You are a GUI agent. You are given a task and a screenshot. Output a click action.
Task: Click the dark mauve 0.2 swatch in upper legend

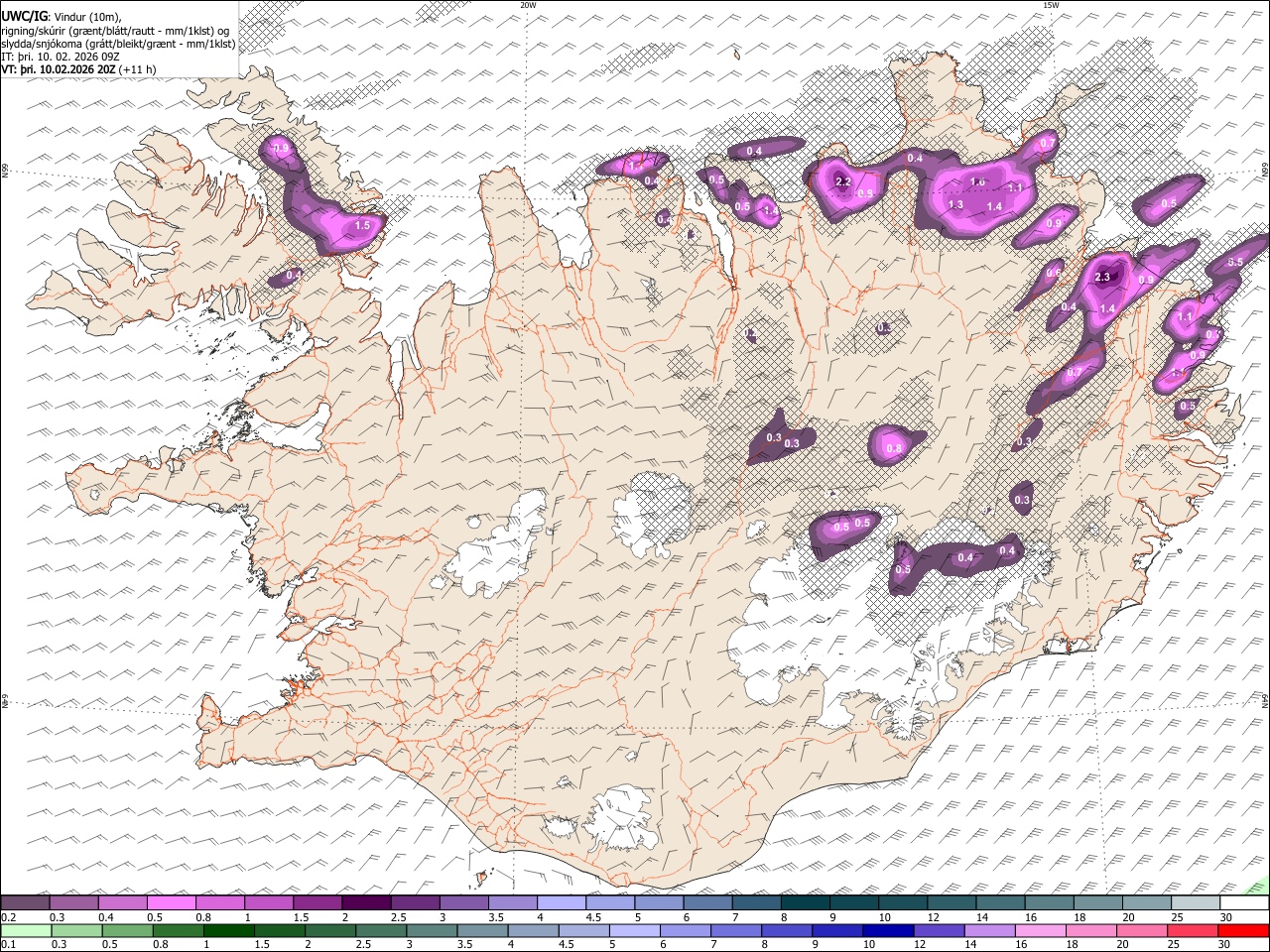pos(25,903)
